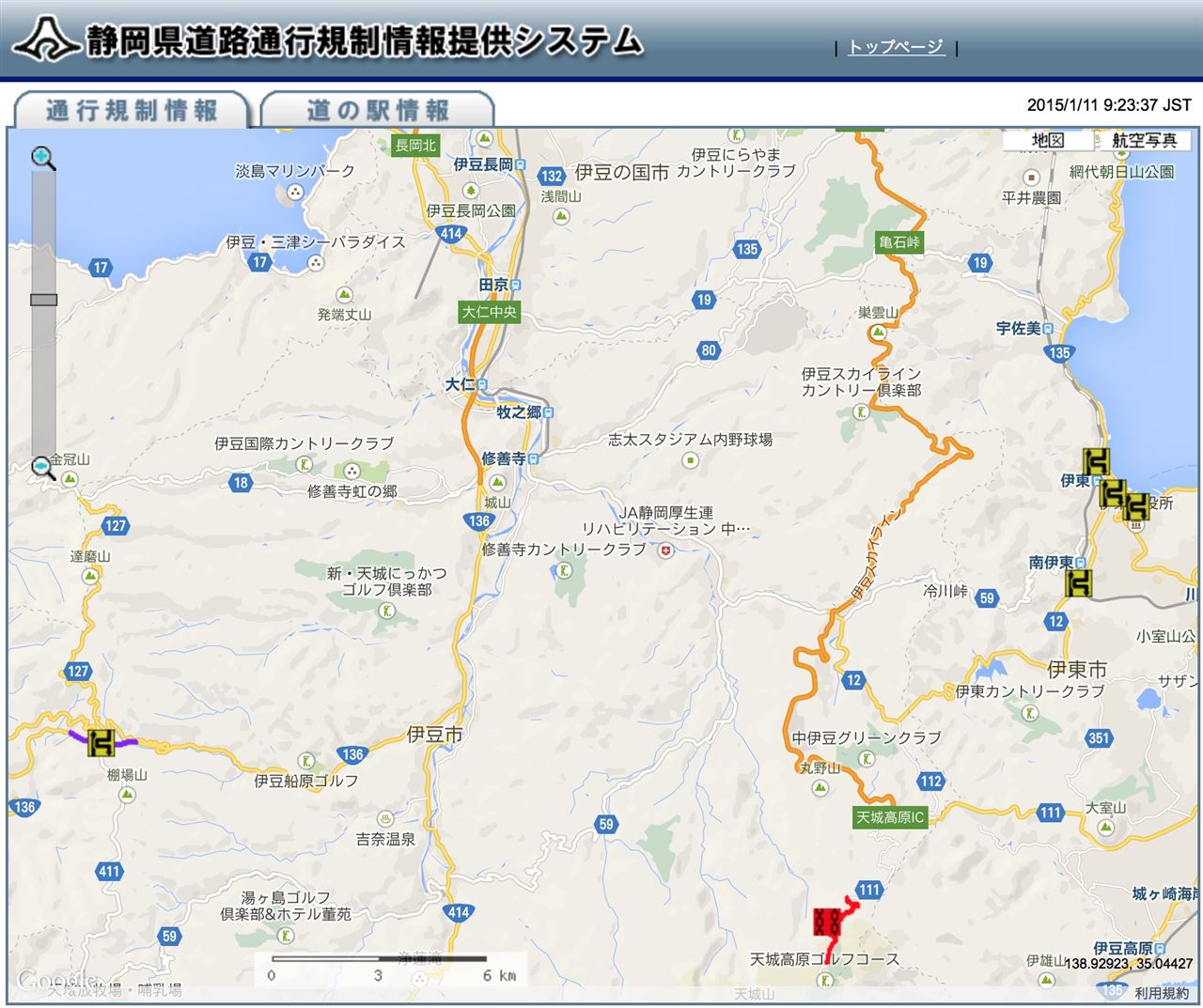This screenshot has width=1203, height=1008.
Task: Click the 修善寺 station marker
Action: 532,459
